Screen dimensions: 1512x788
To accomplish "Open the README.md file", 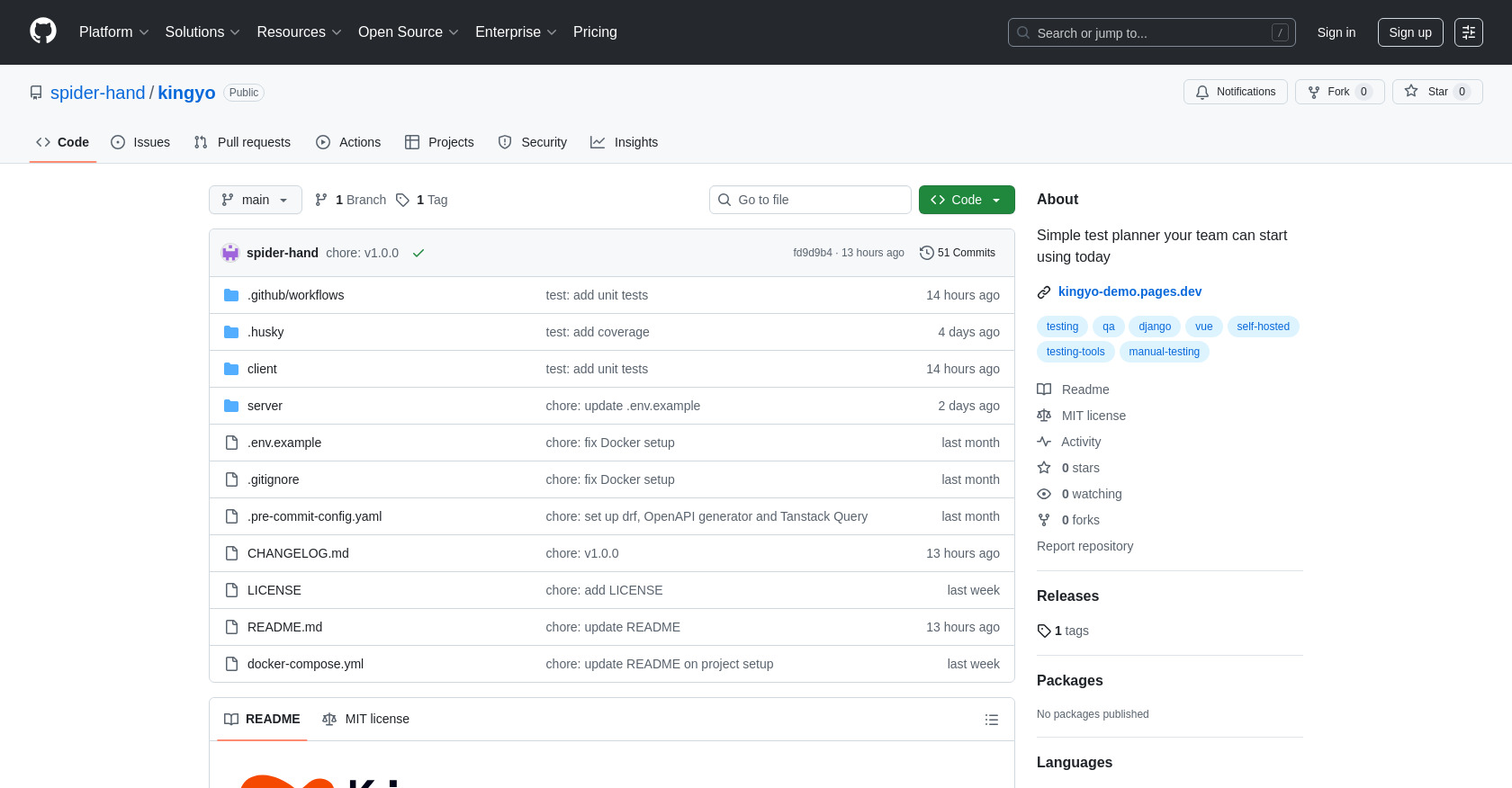I will click(x=284, y=627).
